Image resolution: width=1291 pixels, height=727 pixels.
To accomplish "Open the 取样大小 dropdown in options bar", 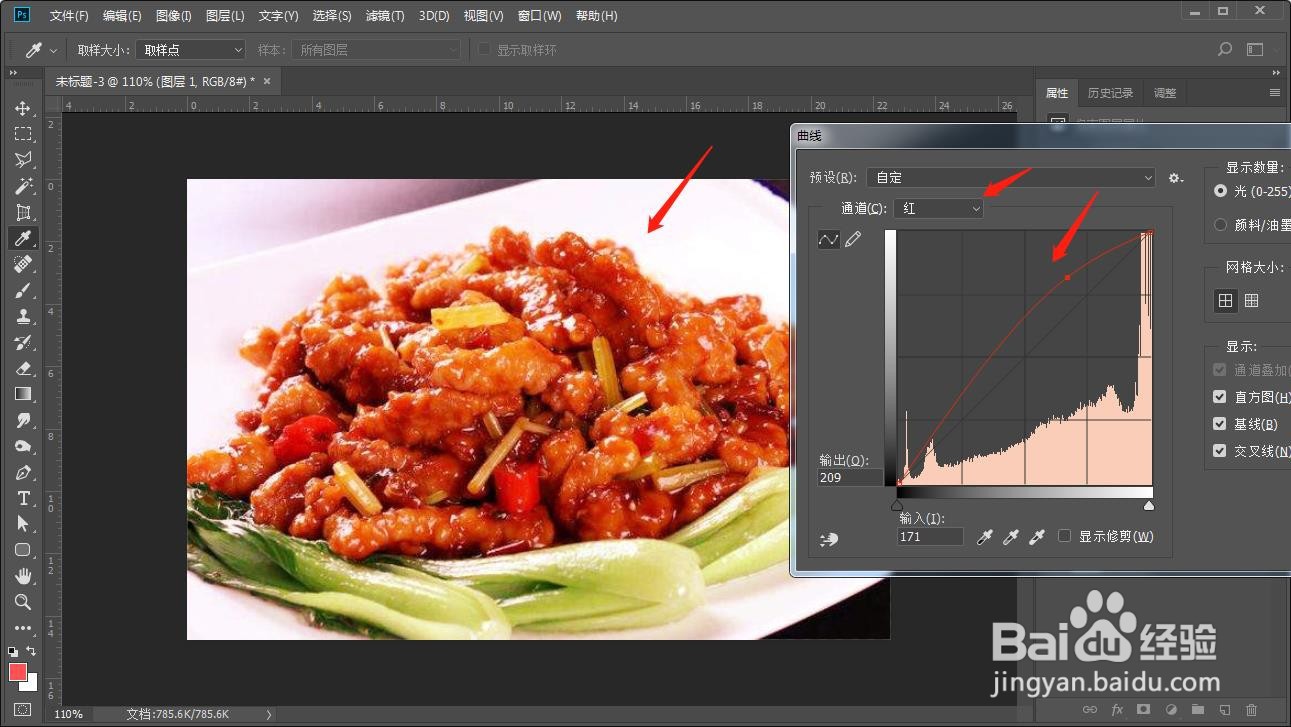I will point(190,49).
